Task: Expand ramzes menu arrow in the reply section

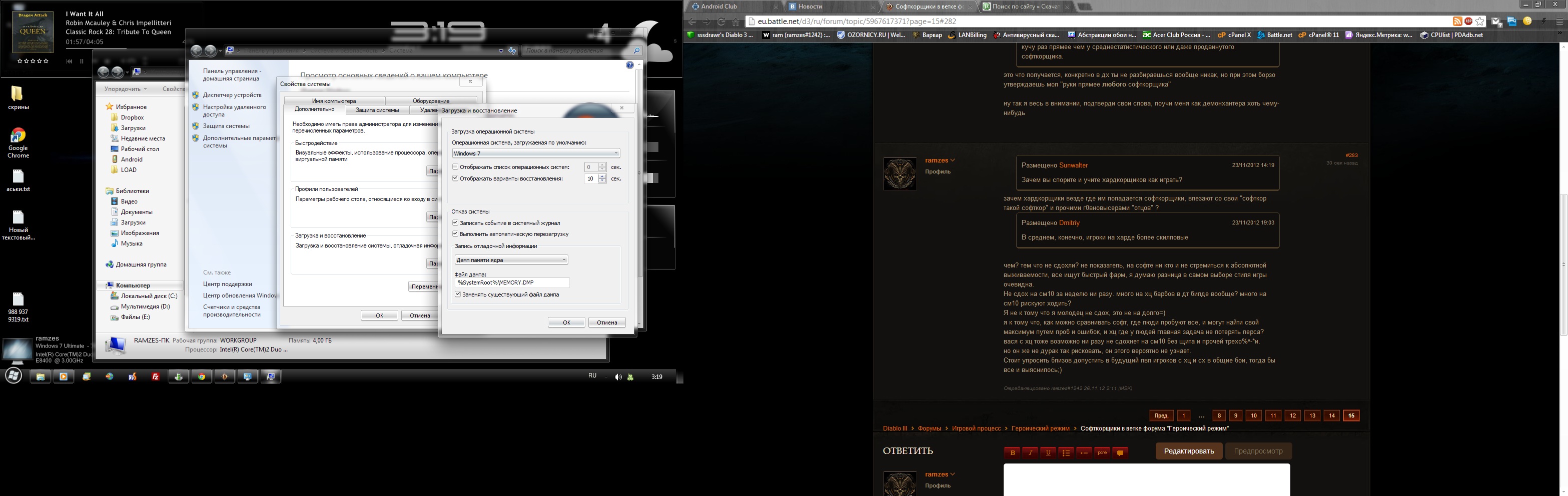Action: pos(953,474)
